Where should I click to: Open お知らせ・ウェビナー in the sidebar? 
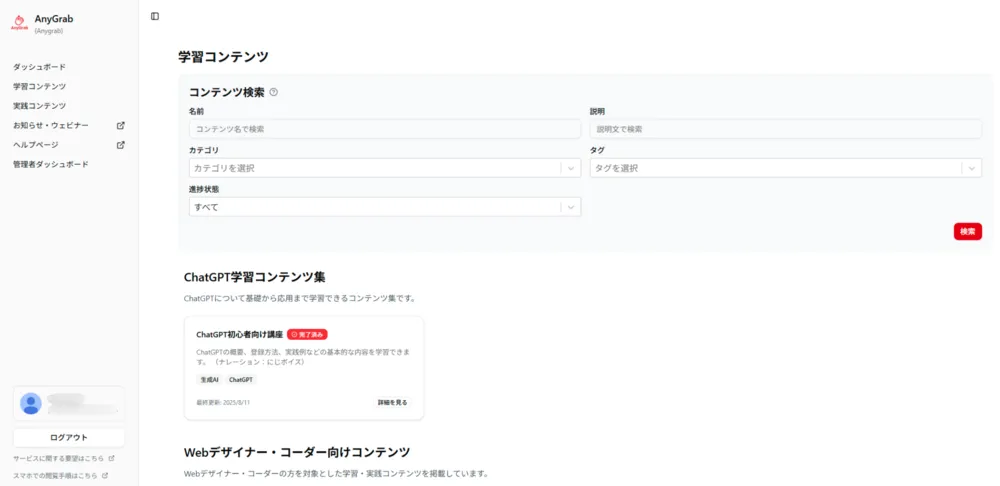(x=51, y=126)
